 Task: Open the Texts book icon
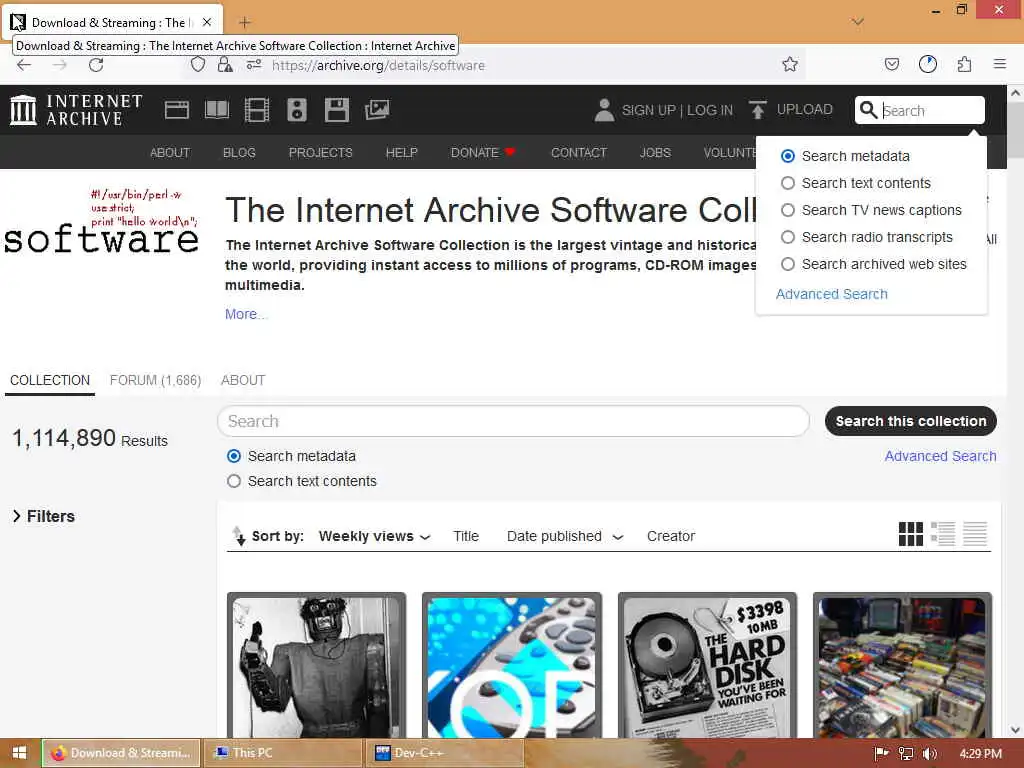[x=217, y=110]
